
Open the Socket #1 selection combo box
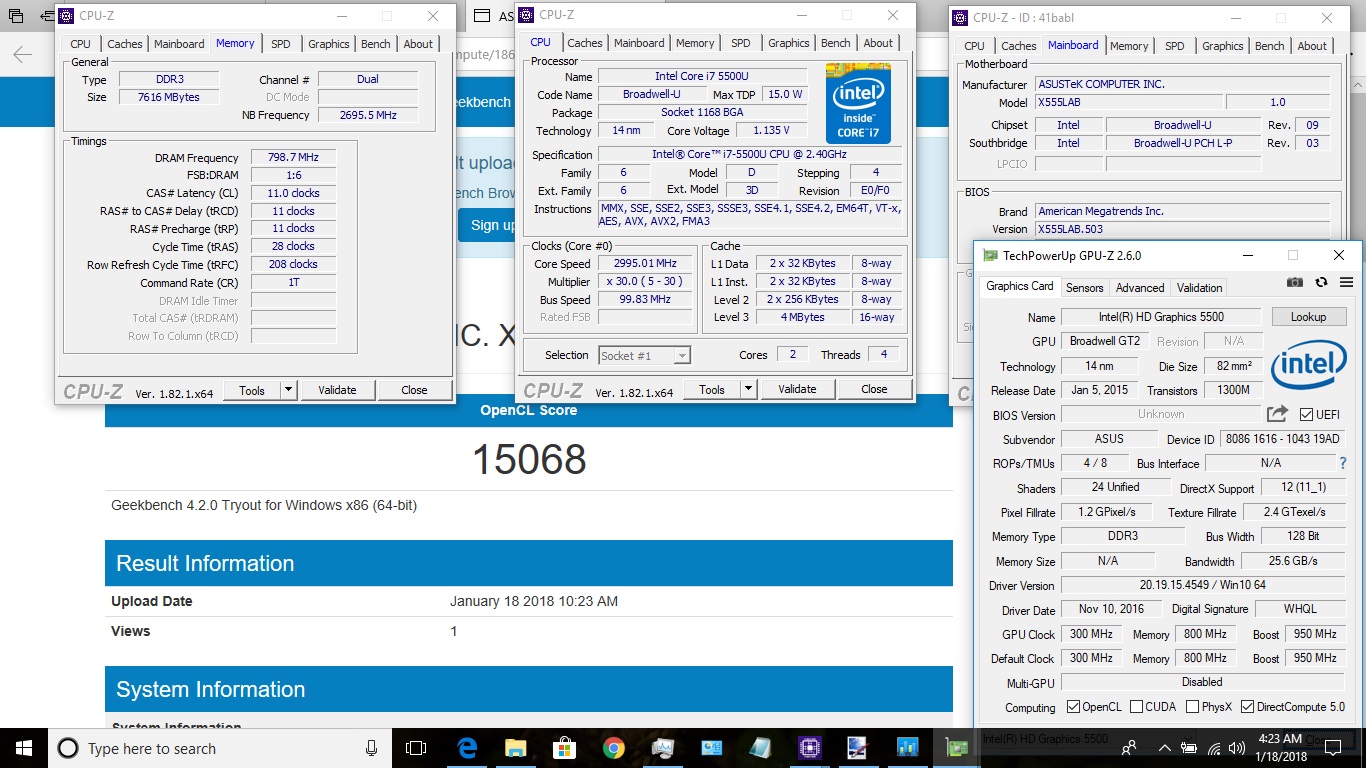[644, 355]
